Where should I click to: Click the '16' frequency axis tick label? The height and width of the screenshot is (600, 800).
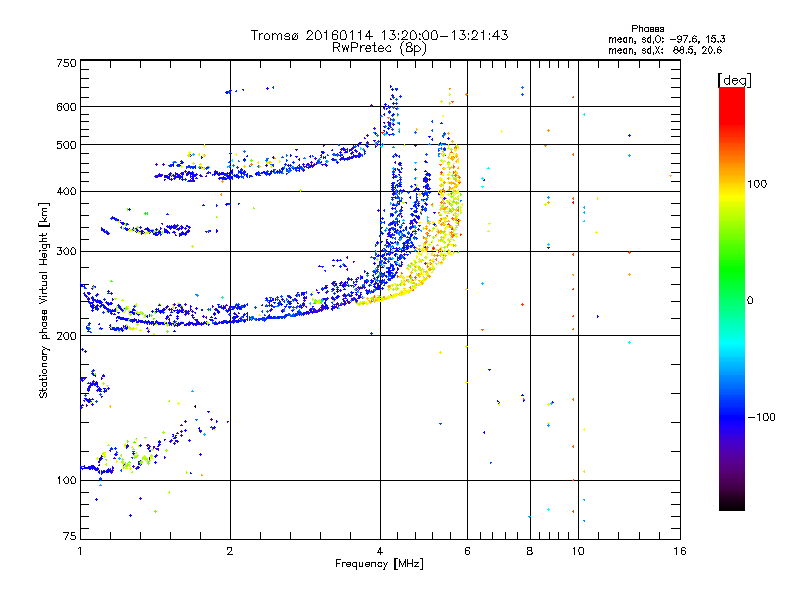coord(680,551)
